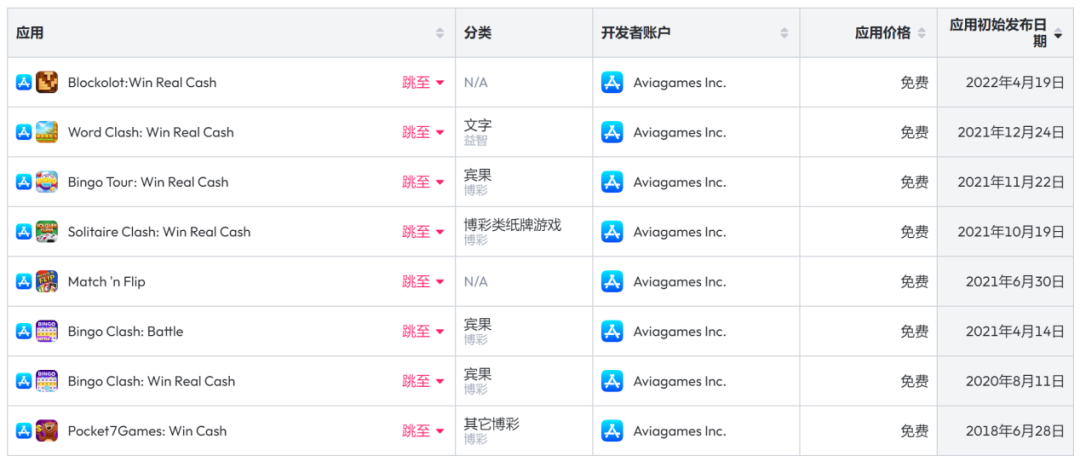This screenshot has height=462, width=1080.
Task: Click developer App Store icon in Bingo Tour row
Action: point(612,182)
